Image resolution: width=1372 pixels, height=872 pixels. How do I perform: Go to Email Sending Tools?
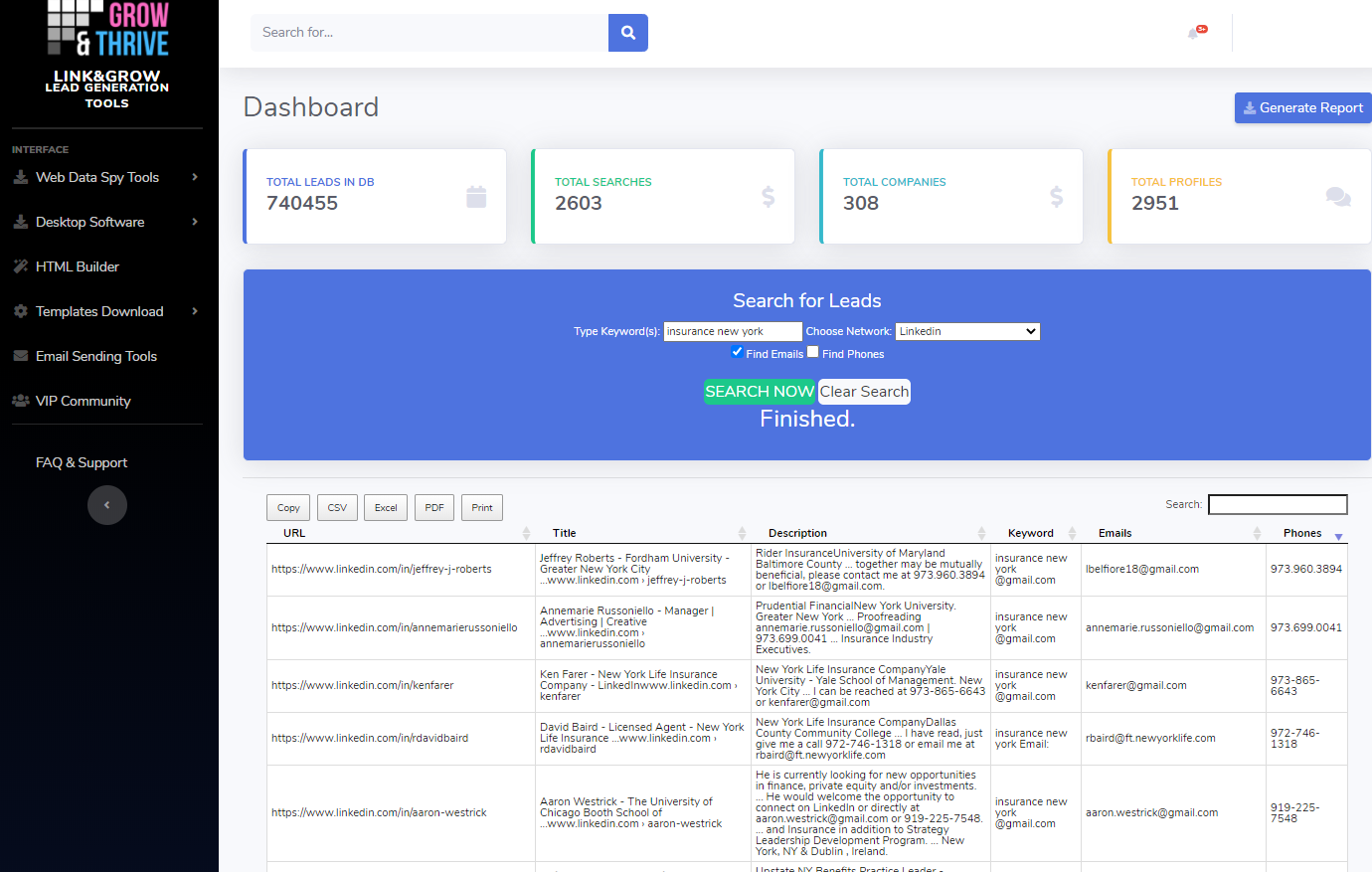pos(96,356)
